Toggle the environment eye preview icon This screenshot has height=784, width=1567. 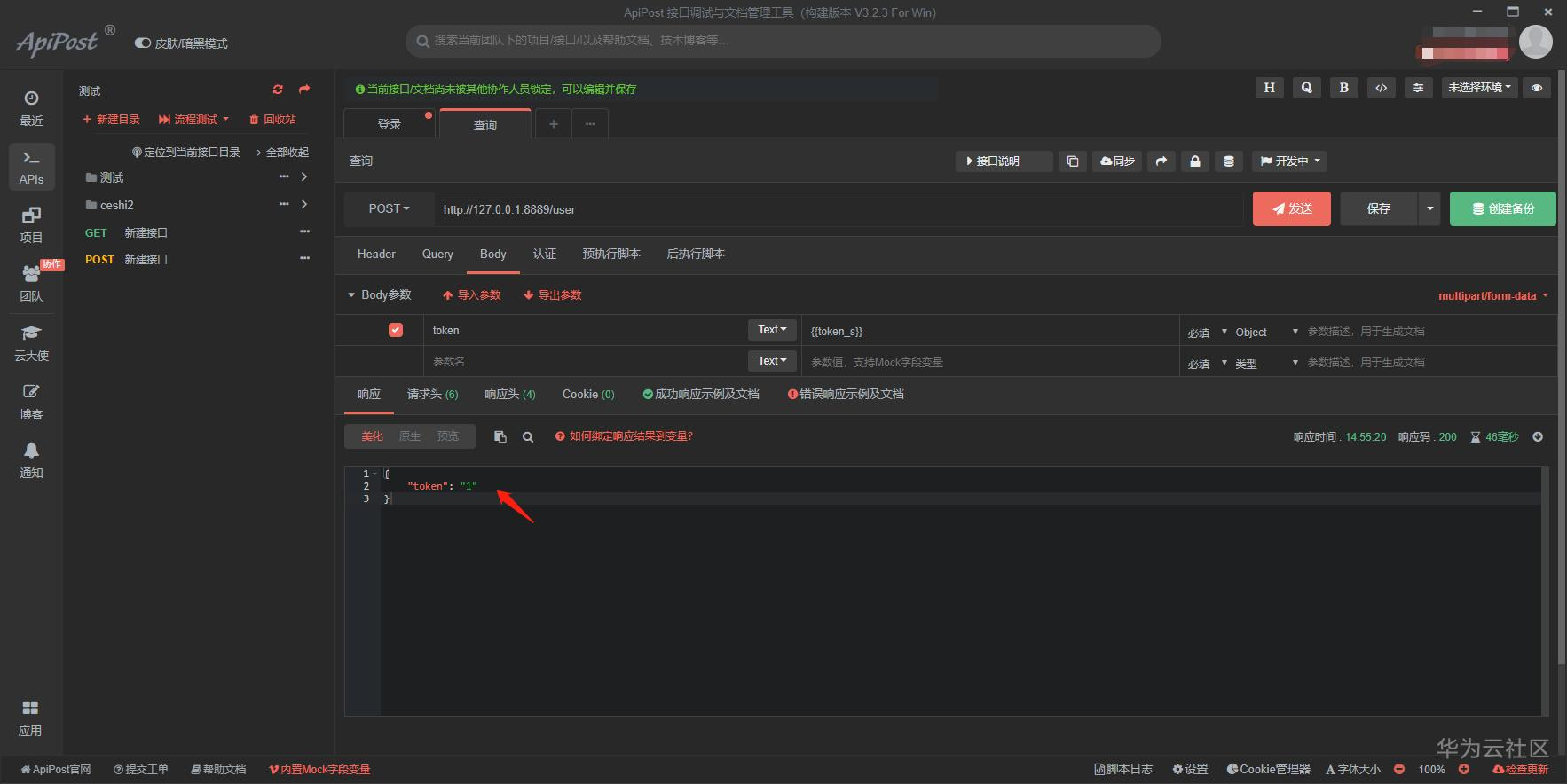[1537, 88]
